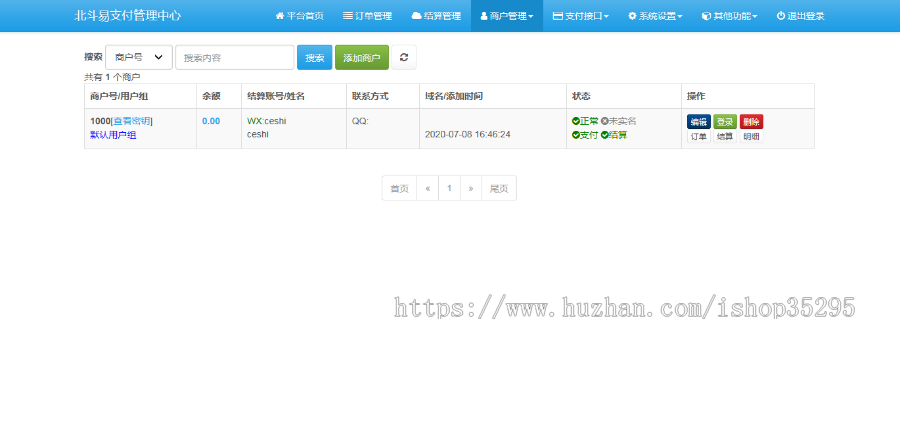
Task: Click the green 添加商户 button
Action: [x=361, y=58]
